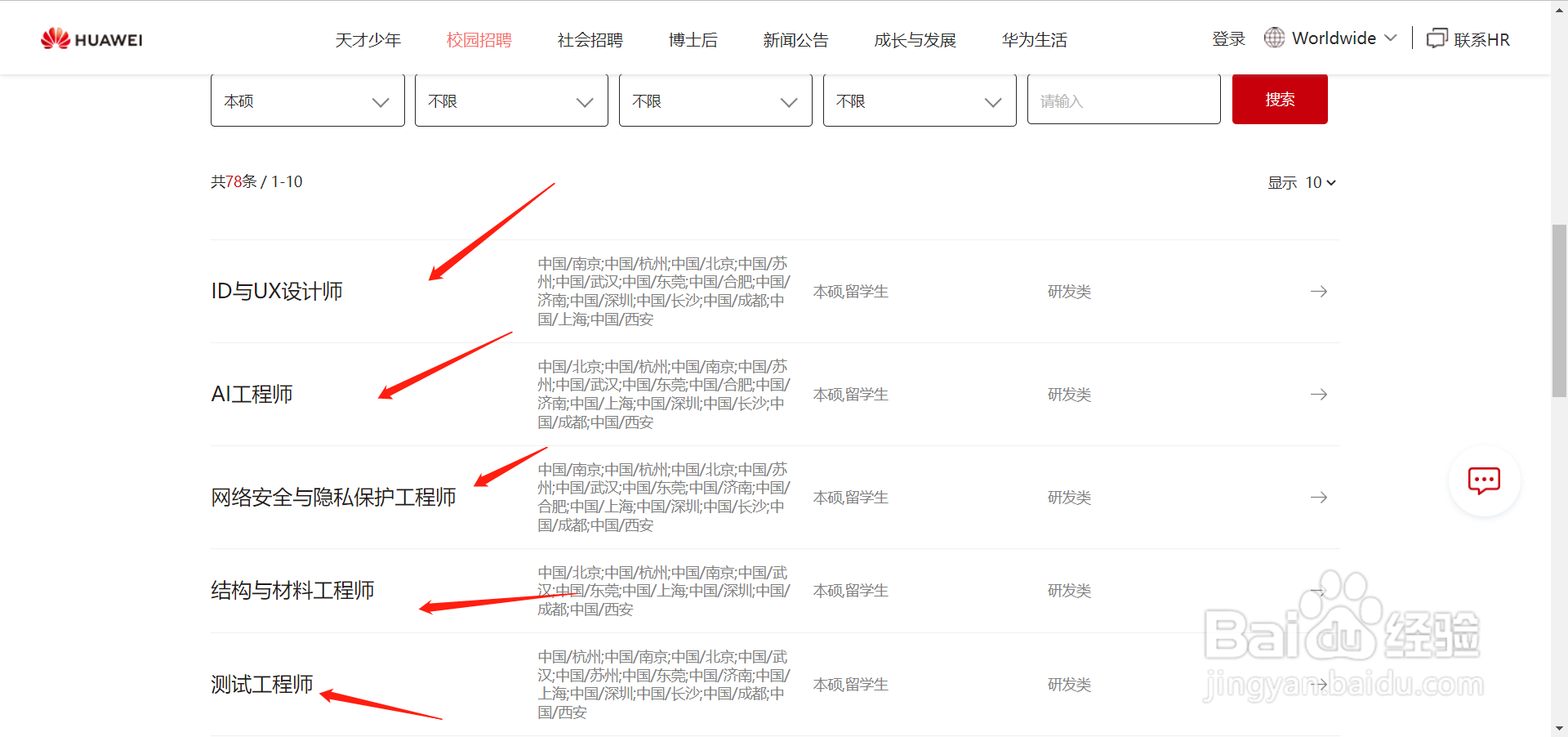The image size is (1568, 737).
Task: Click the arrow icon for 测试工程师 row
Action: [x=1319, y=684]
